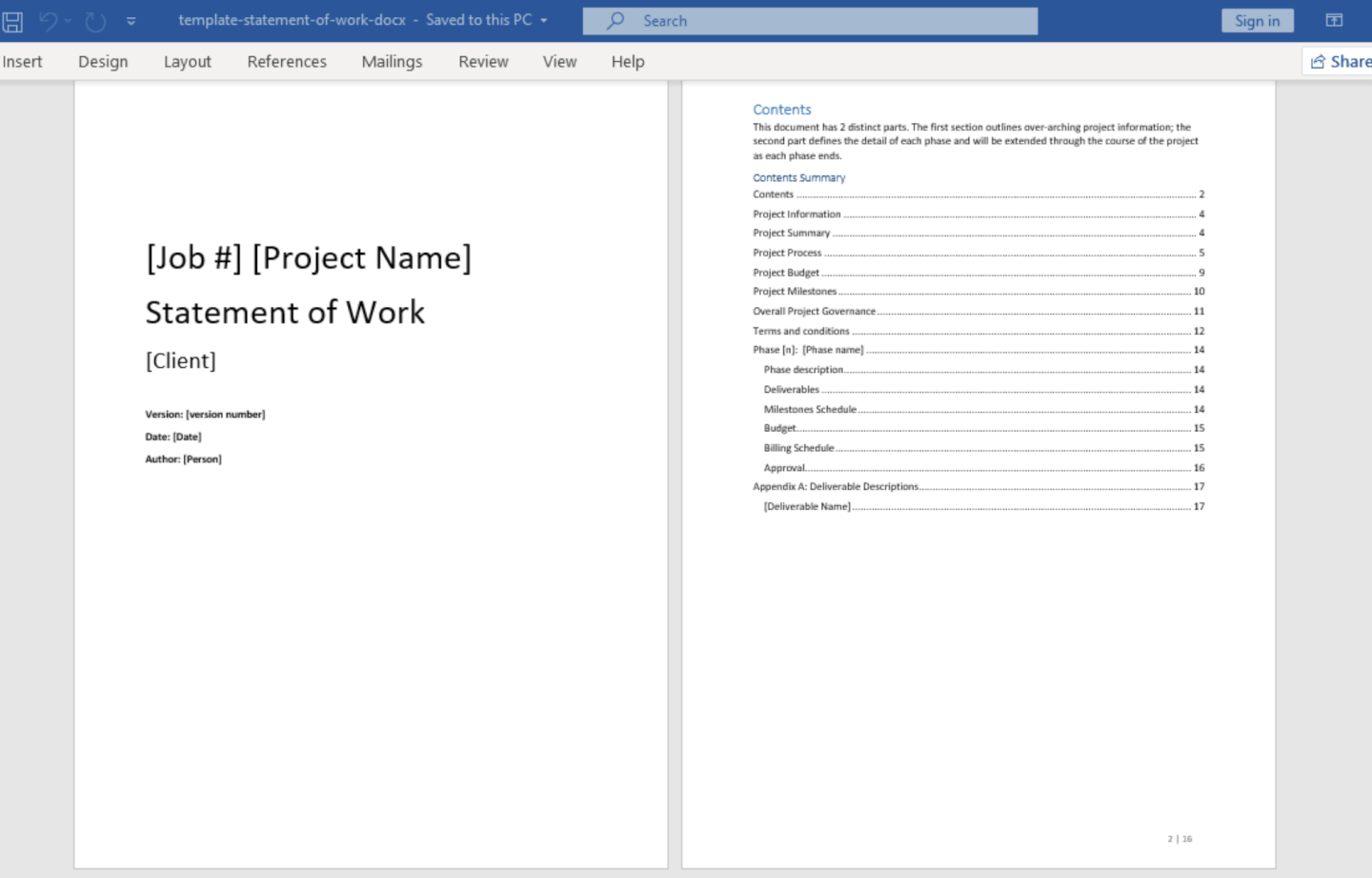1372x878 pixels.
Task: Customize Quick Access Toolbar dropdown
Action: [x=131, y=20]
